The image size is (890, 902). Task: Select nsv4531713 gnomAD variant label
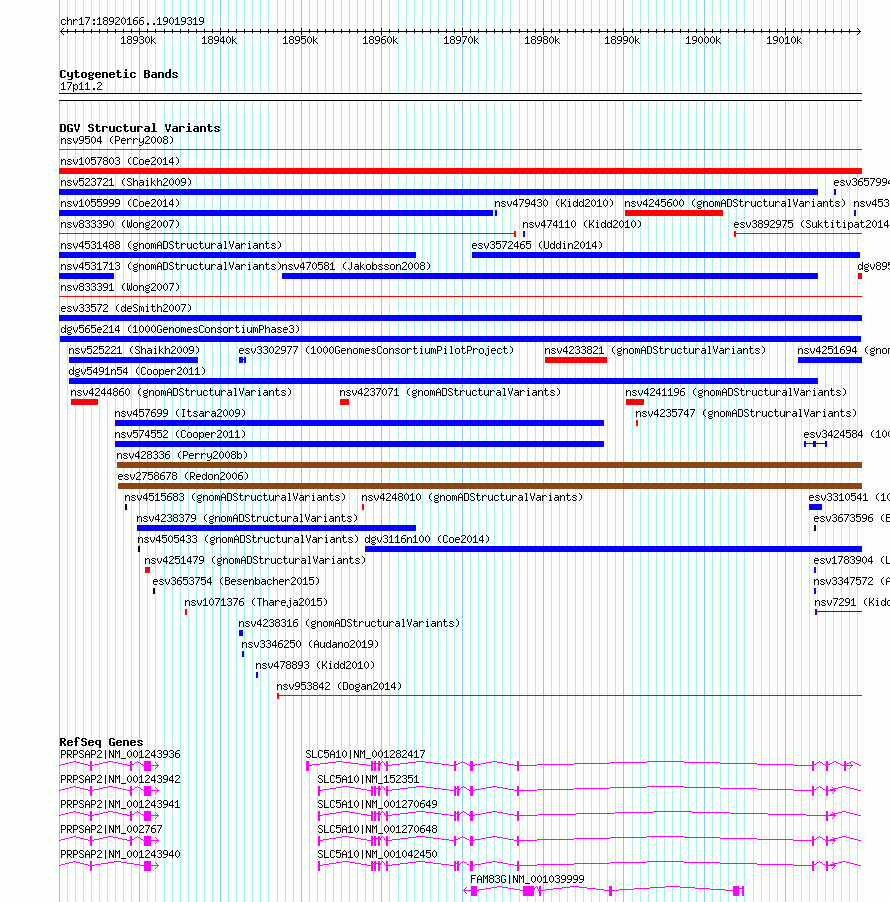point(170,266)
